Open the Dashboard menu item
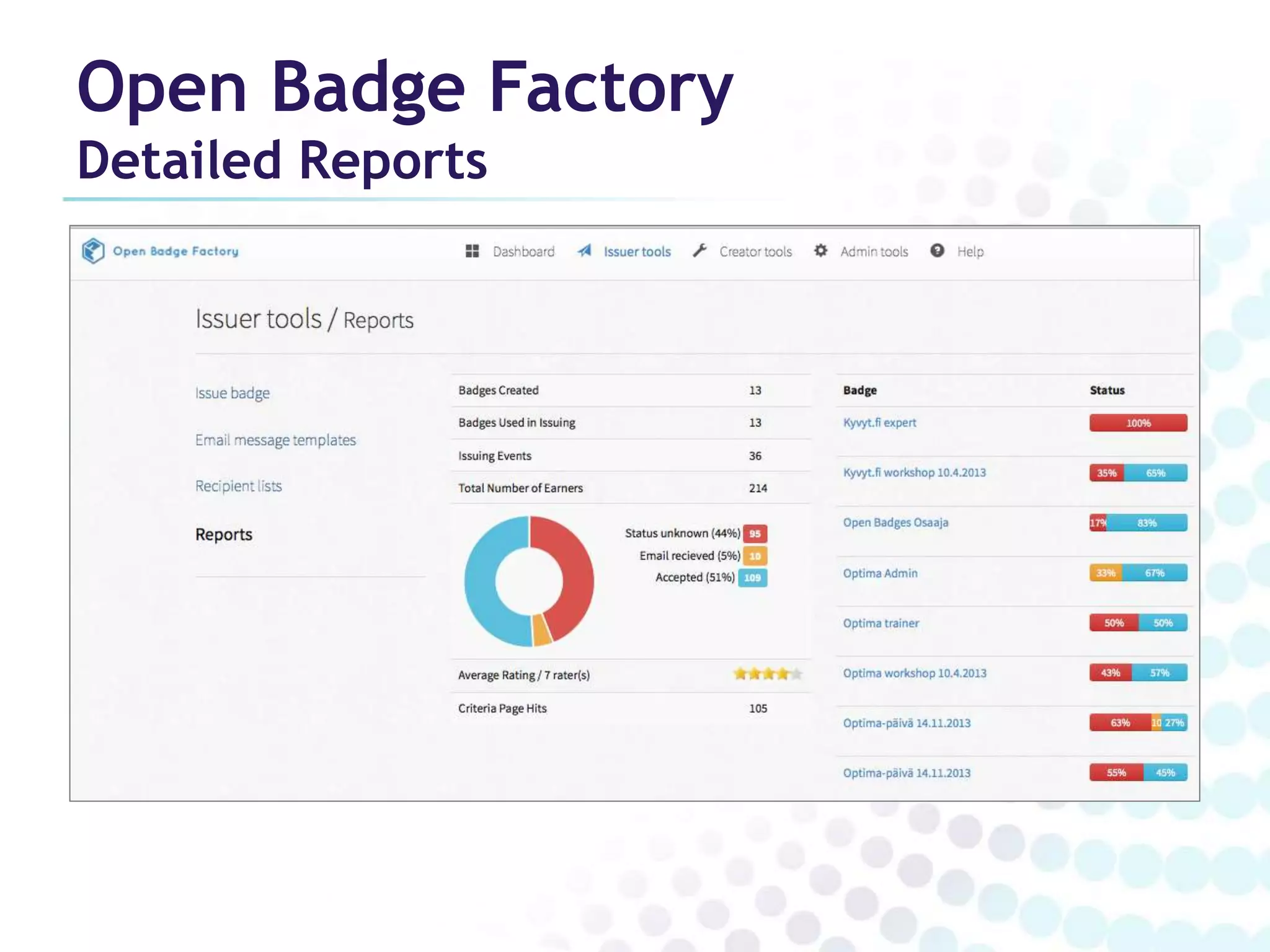1270x952 pixels. pyautogui.click(x=523, y=252)
